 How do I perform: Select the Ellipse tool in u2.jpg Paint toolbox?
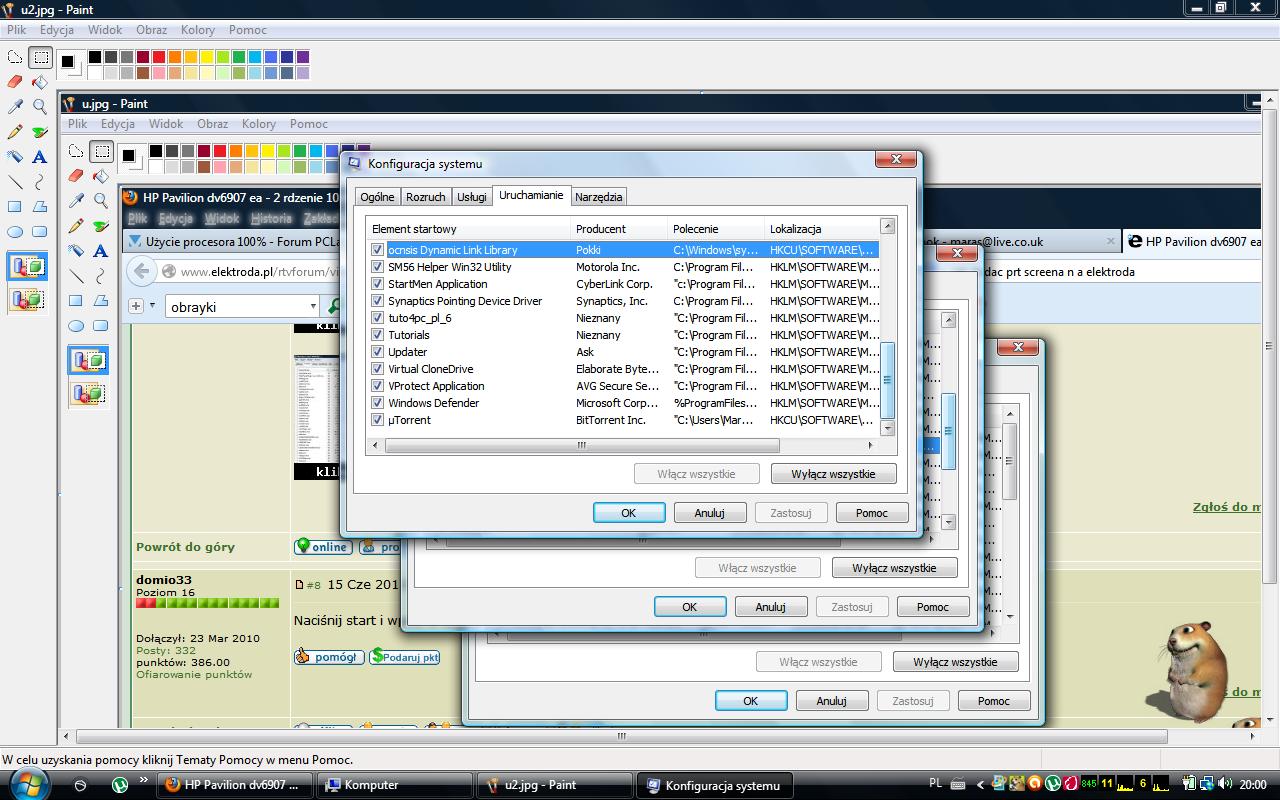tap(15, 232)
